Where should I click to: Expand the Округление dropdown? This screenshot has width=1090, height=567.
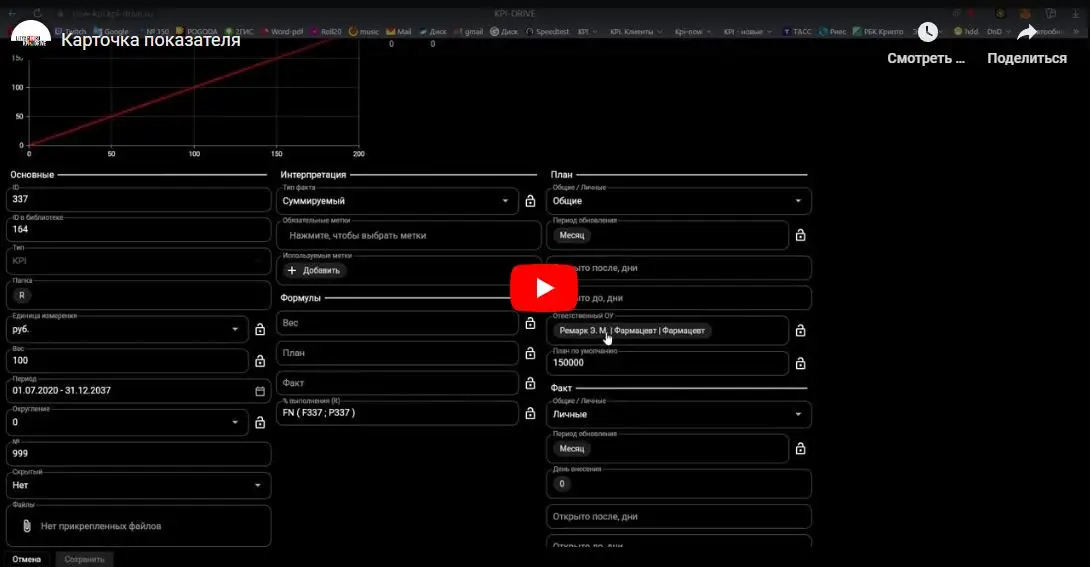(x=128, y=422)
